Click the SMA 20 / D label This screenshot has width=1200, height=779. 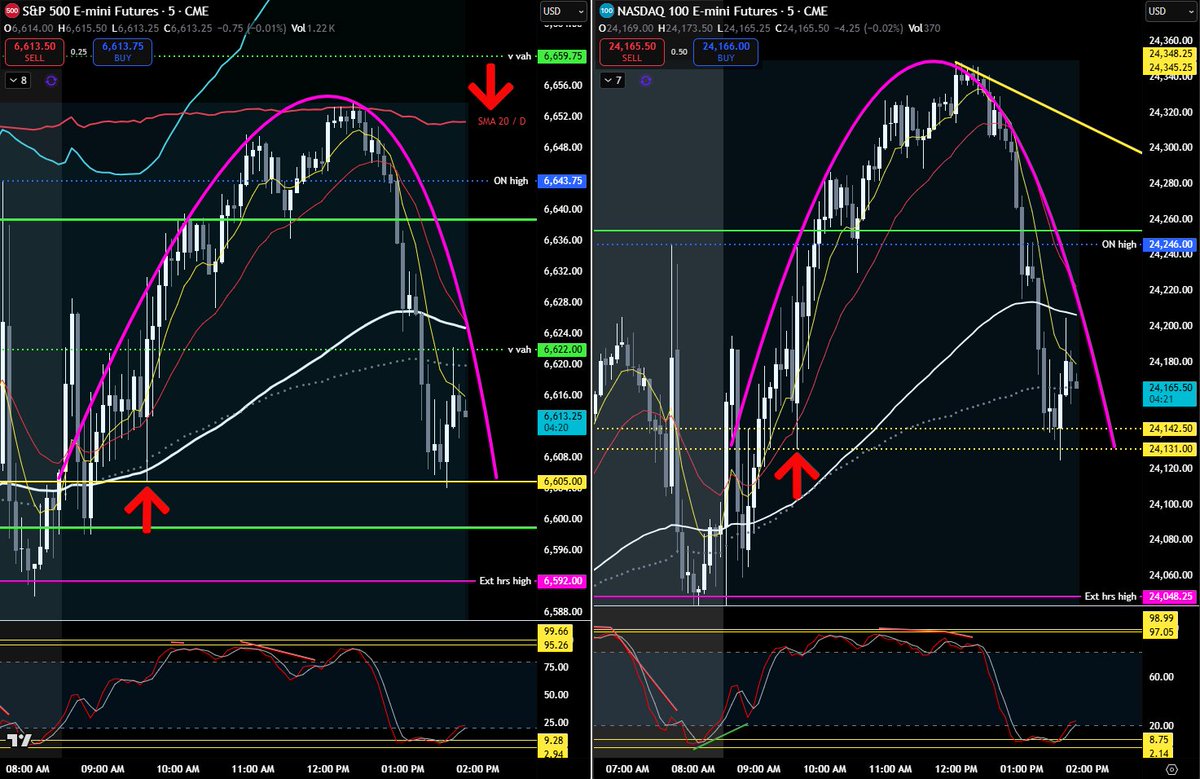tap(502, 120)
